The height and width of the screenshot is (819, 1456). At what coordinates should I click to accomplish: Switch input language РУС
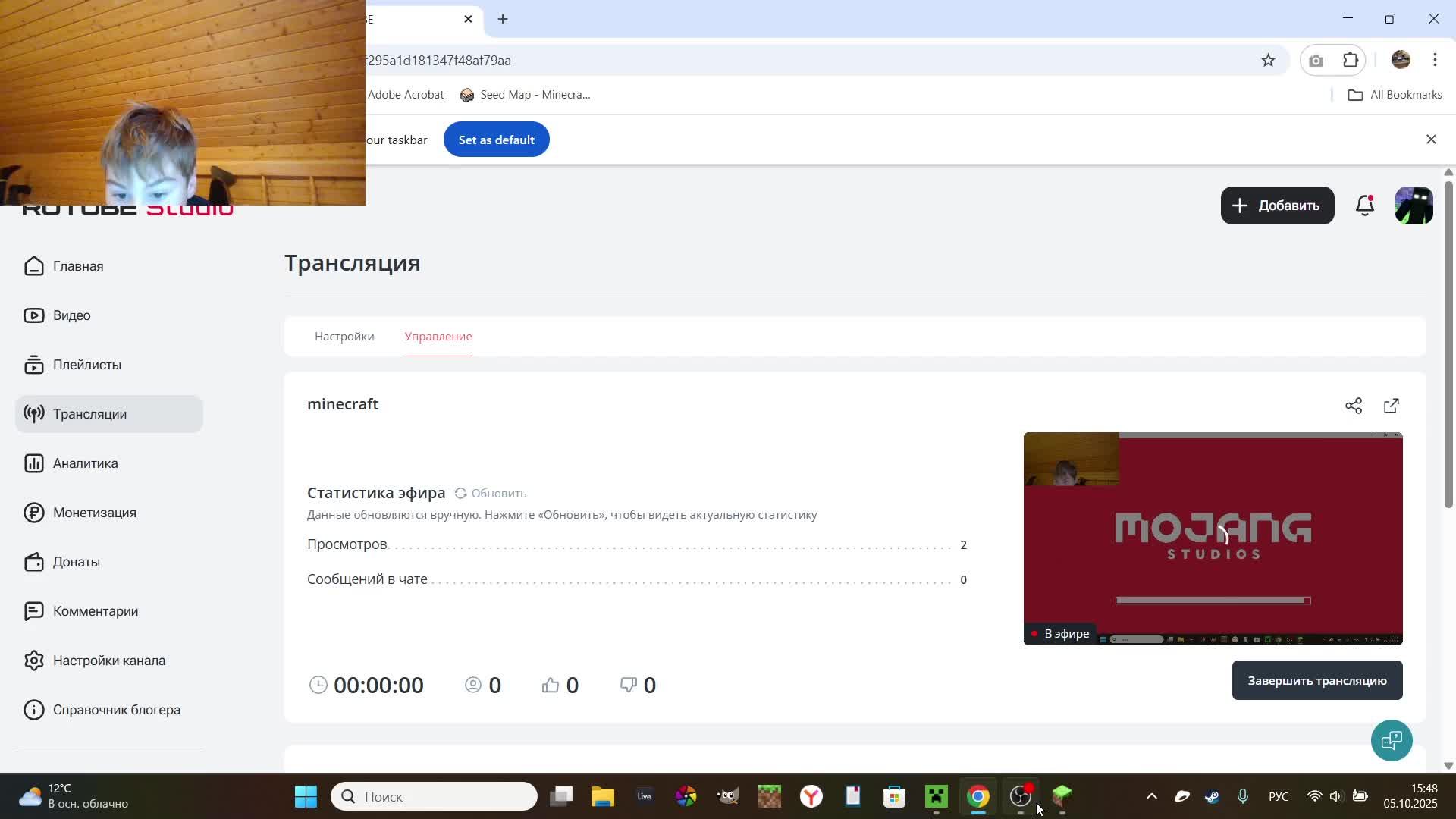(x=1279, y=796)
